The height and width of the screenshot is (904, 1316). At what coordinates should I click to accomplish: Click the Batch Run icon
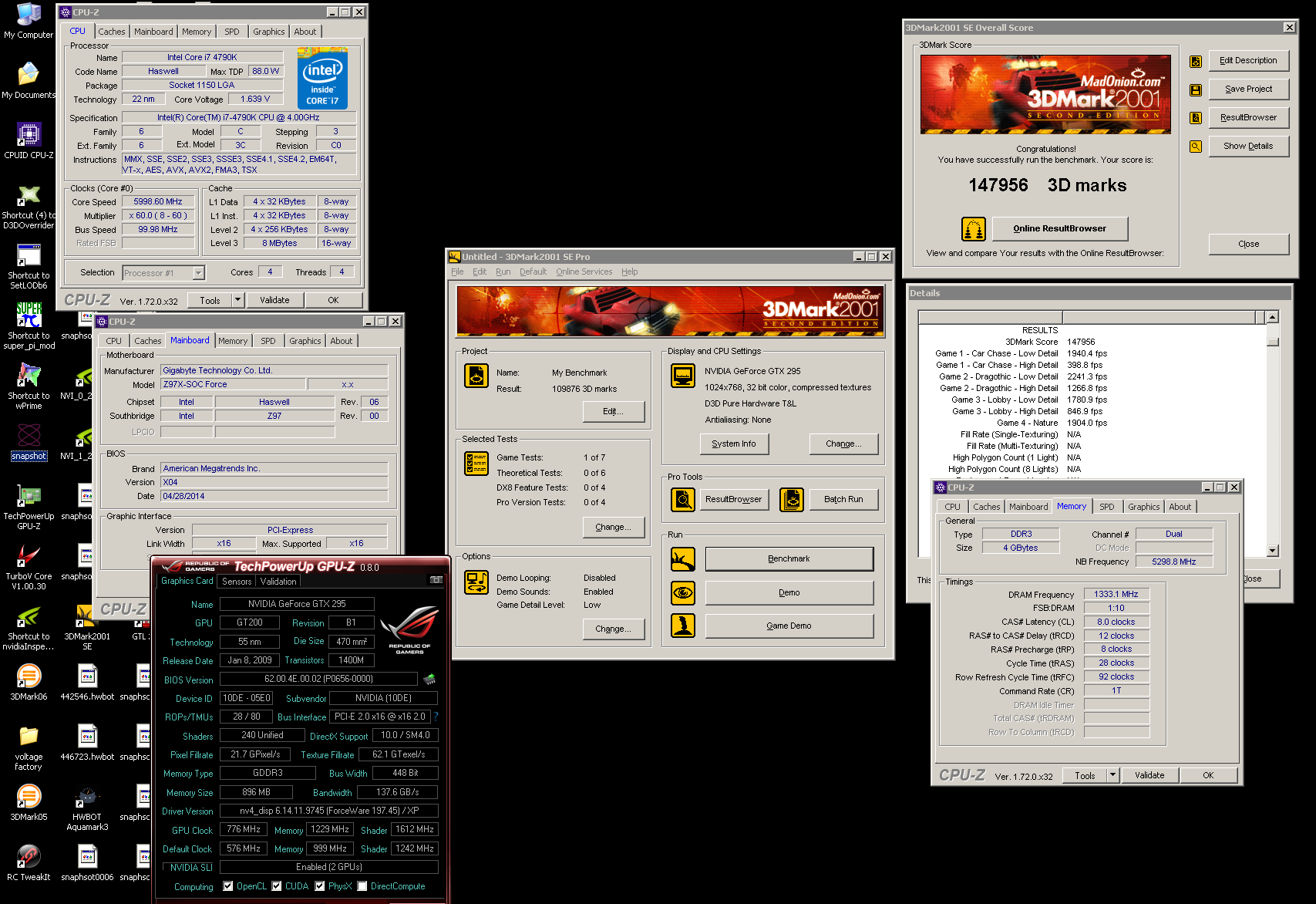[792, 500]
